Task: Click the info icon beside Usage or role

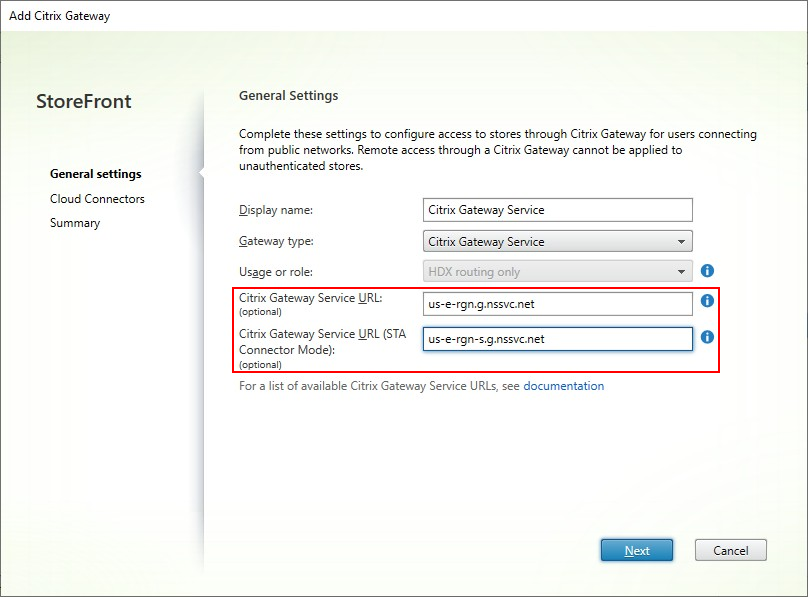Action: (x=707, y=270)
